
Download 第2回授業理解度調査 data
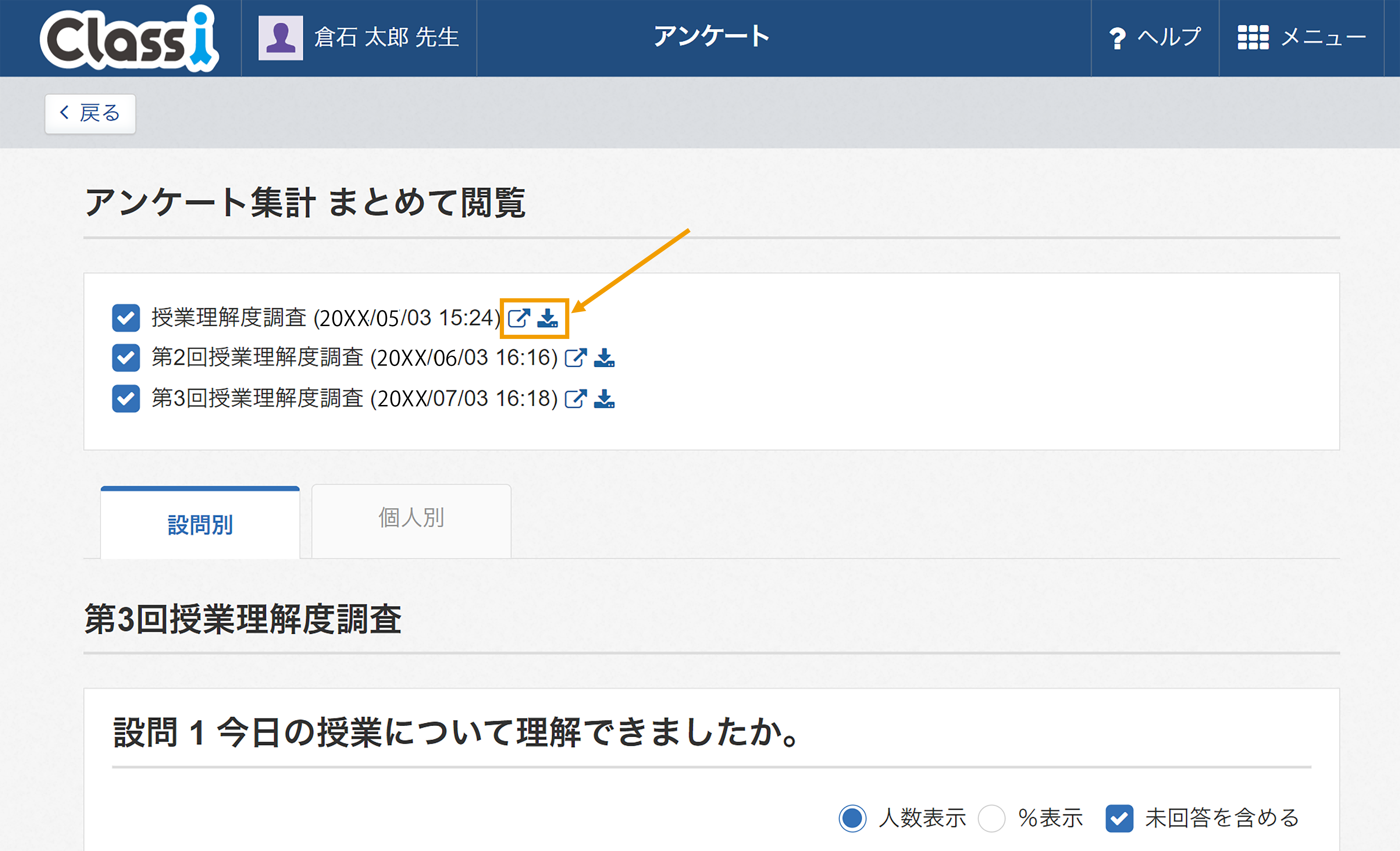point(604,358)
